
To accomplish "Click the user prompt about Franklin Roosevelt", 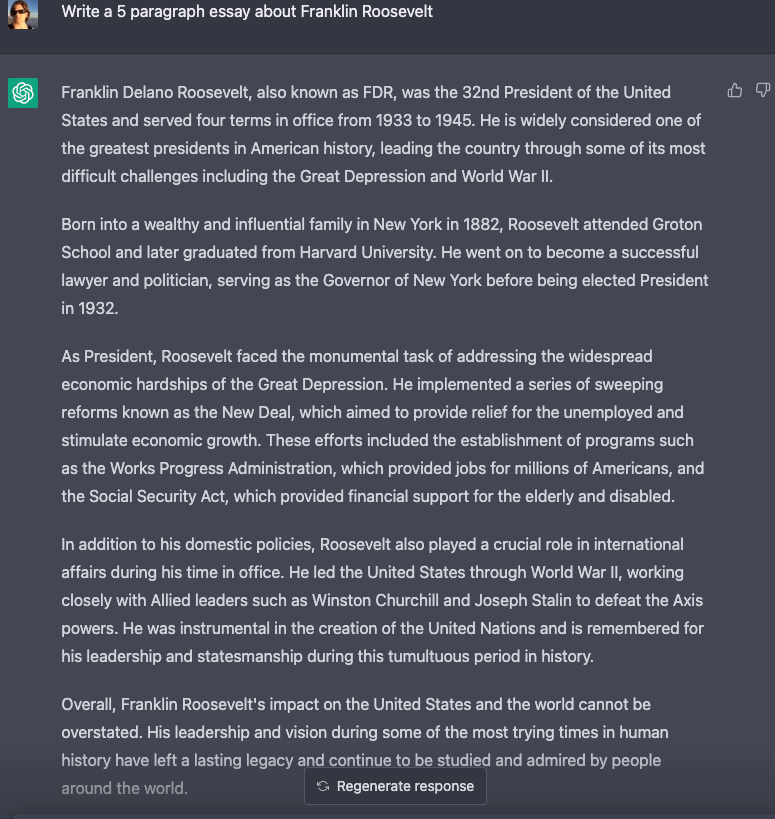I will [x=247, y=11].
